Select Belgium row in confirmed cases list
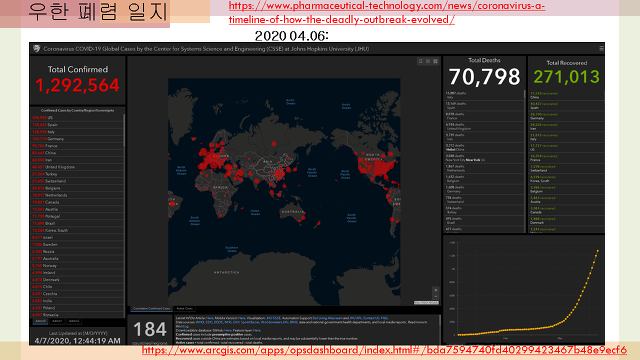This screenshot has height=360, width=640. click(77, 188)
